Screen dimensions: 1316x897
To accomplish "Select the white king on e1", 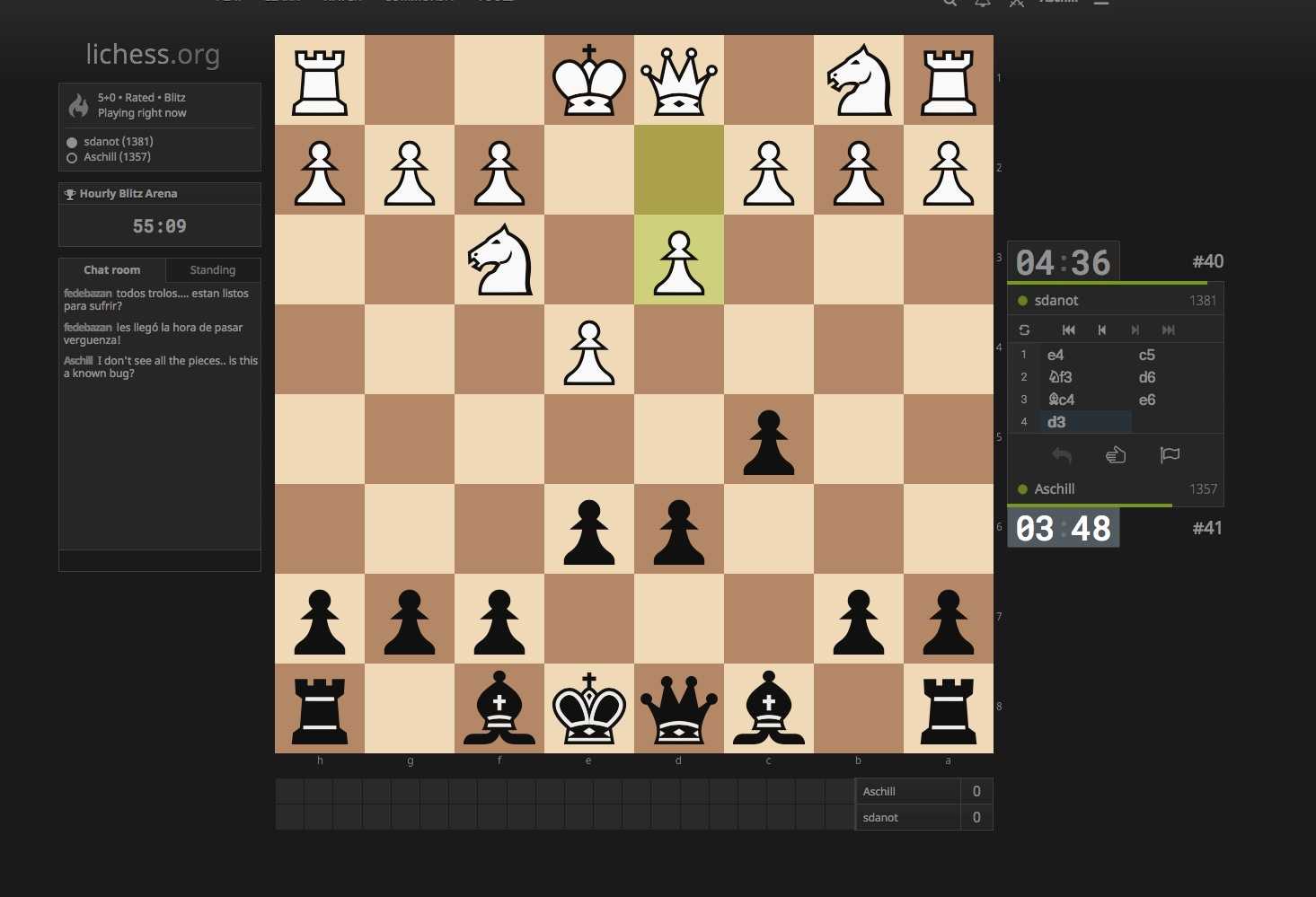I will 589,80.
